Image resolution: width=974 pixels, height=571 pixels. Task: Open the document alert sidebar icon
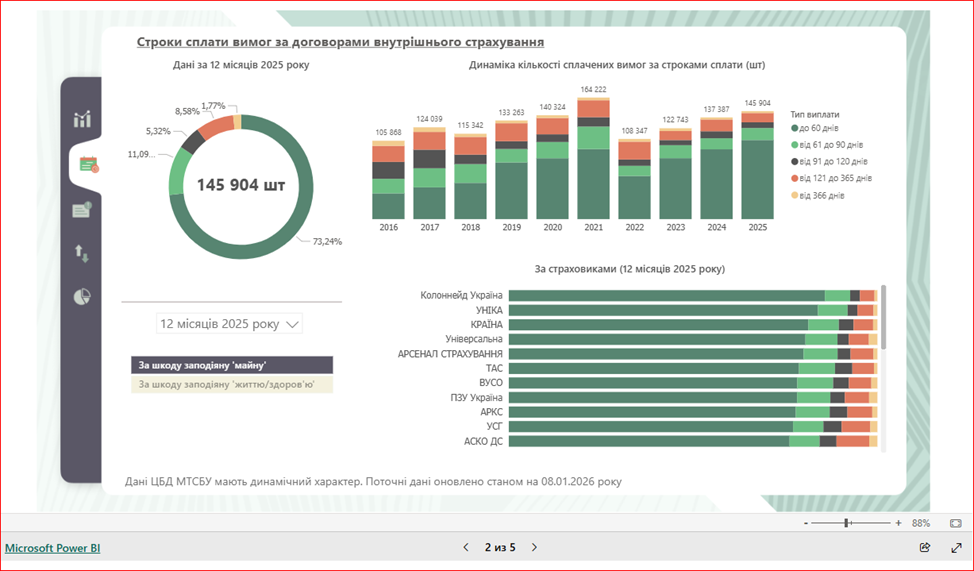click(82, 209)
